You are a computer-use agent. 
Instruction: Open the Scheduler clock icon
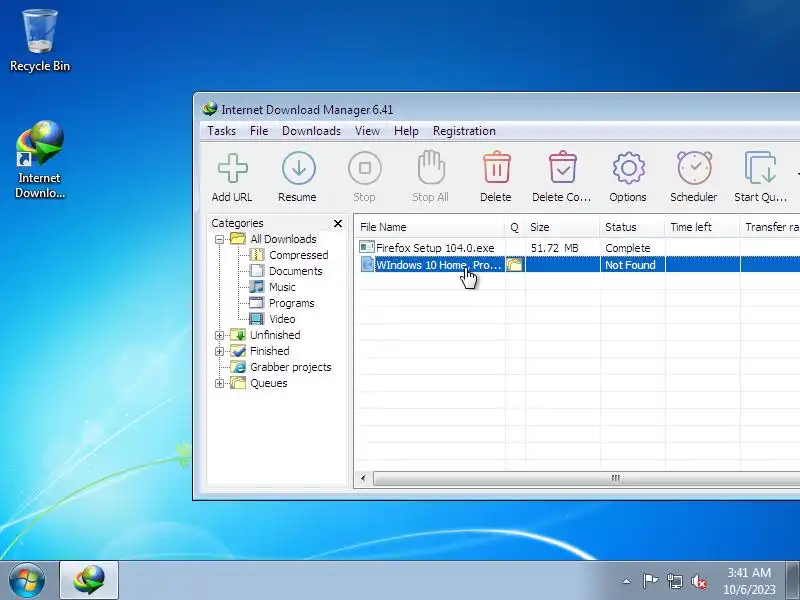pyautogui.click(x=694, y=167)
